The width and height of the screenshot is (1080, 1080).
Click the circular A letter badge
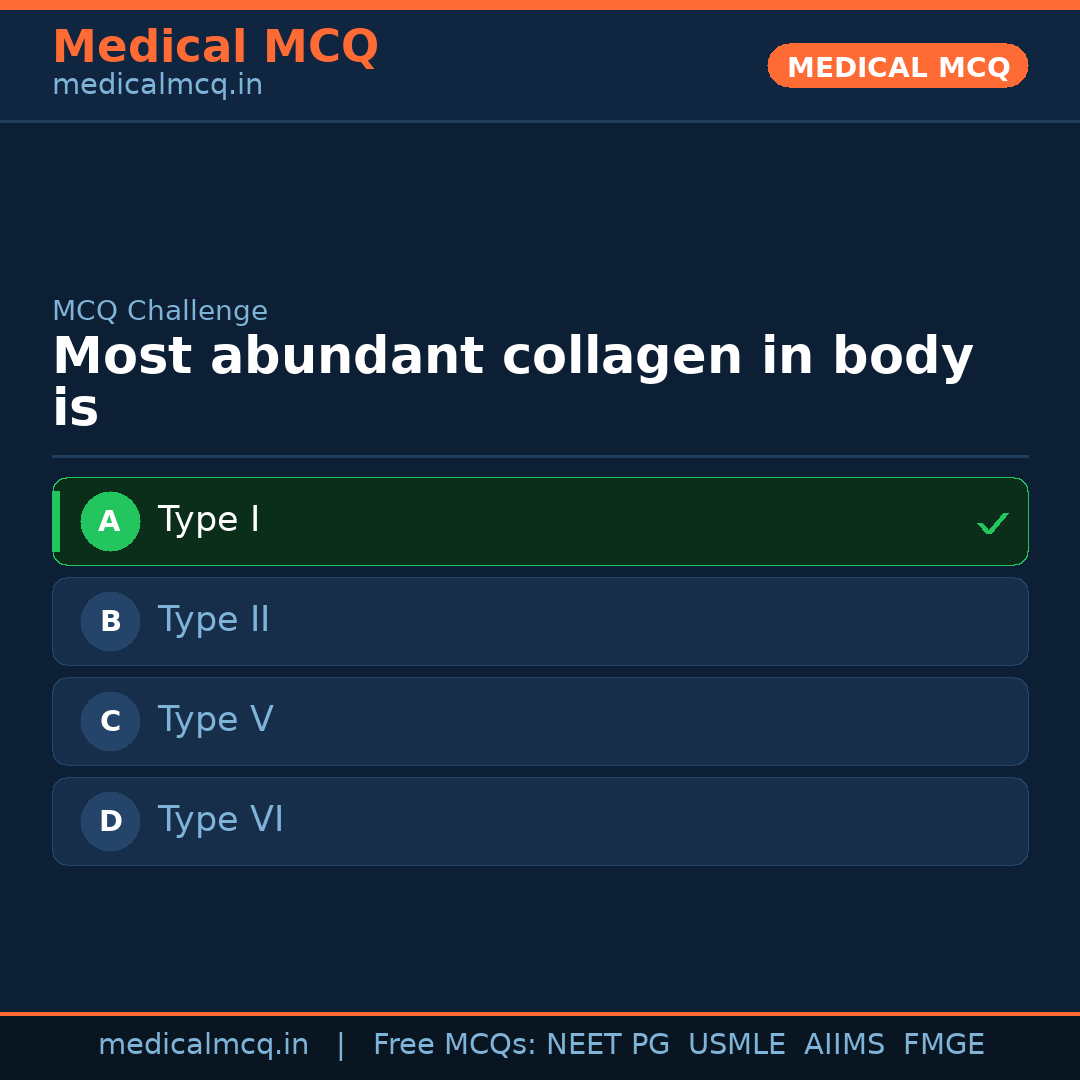(x=110, y=521)
